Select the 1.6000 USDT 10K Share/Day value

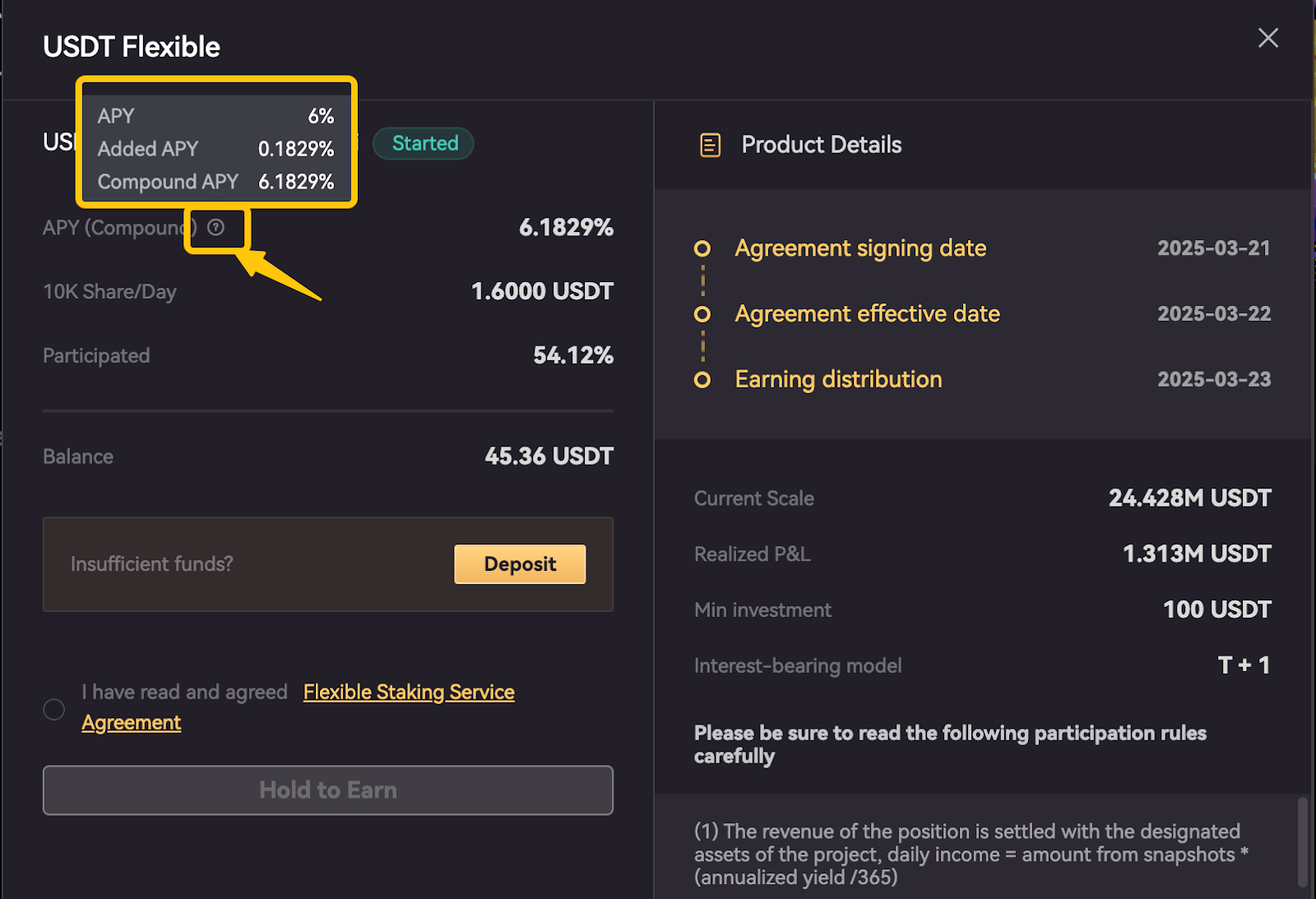pyautogui.click(x=542, y=291)
